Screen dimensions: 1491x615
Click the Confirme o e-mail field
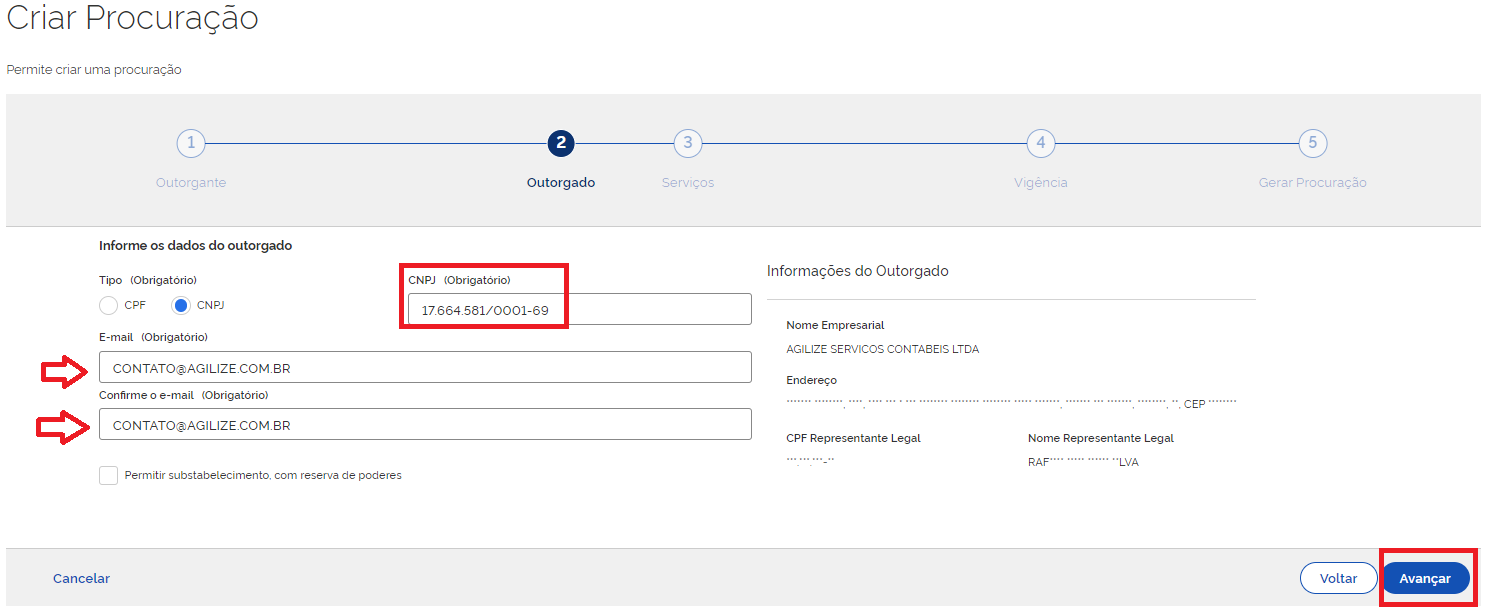point(425,424)
